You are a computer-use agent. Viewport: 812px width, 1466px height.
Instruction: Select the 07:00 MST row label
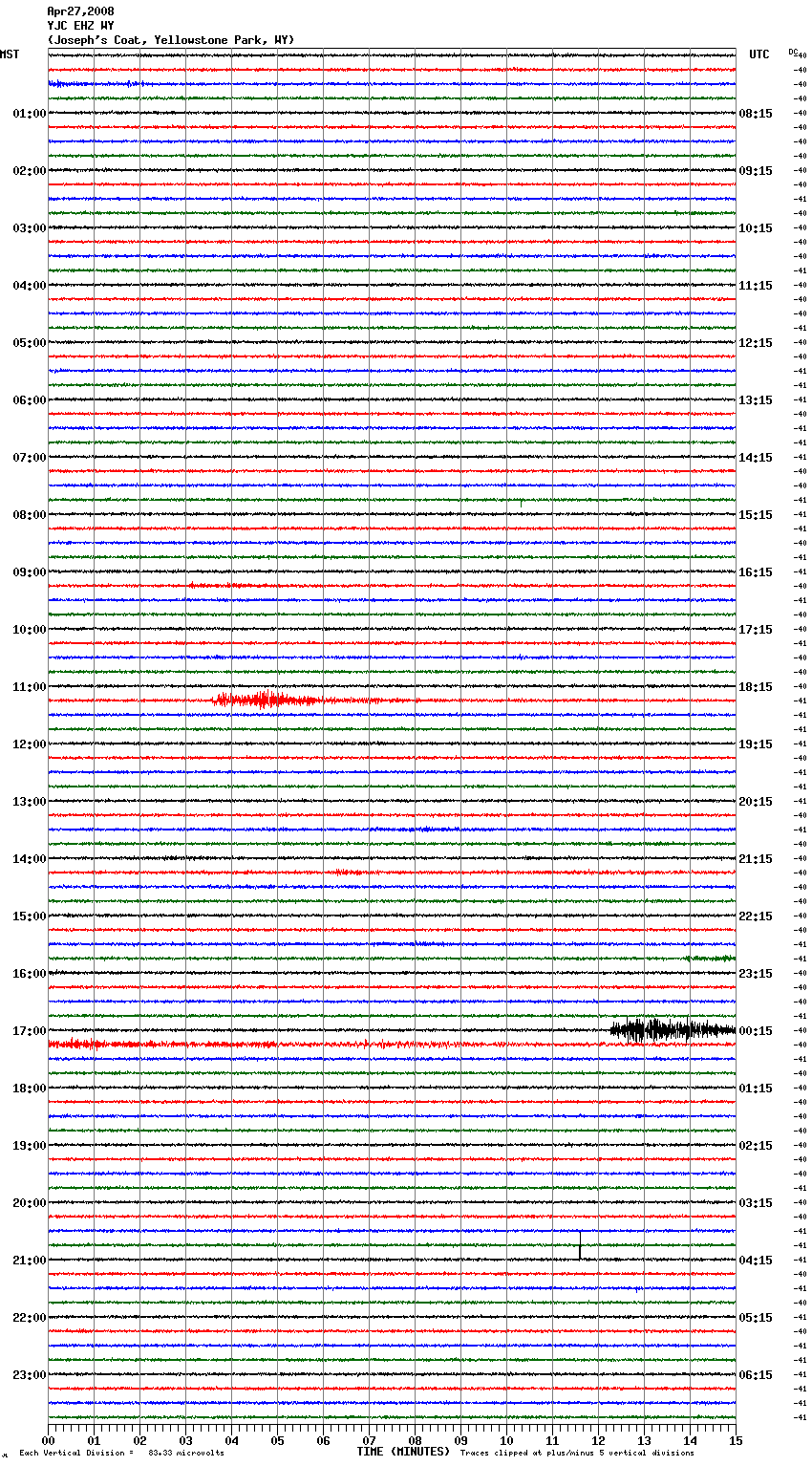click(x=29, y=458)
